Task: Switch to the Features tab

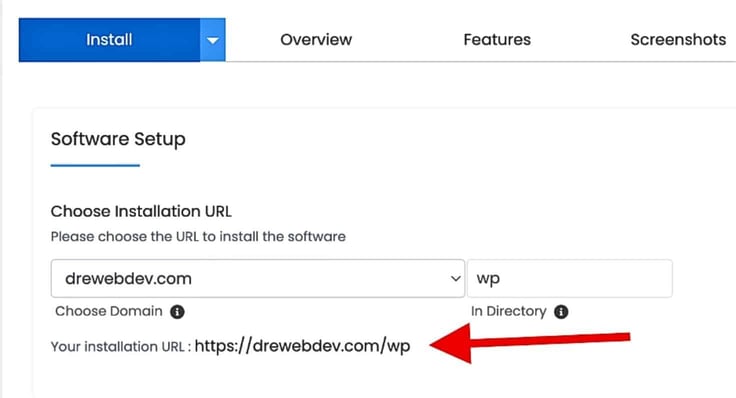Action: click(497, 40)
